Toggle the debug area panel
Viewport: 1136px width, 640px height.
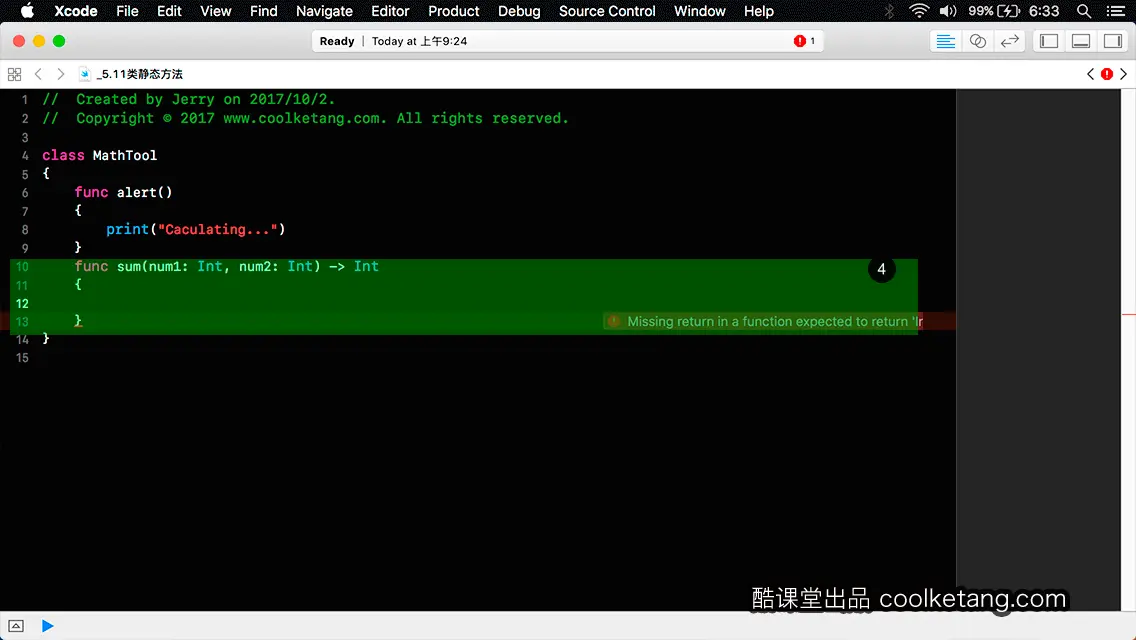1081,41
